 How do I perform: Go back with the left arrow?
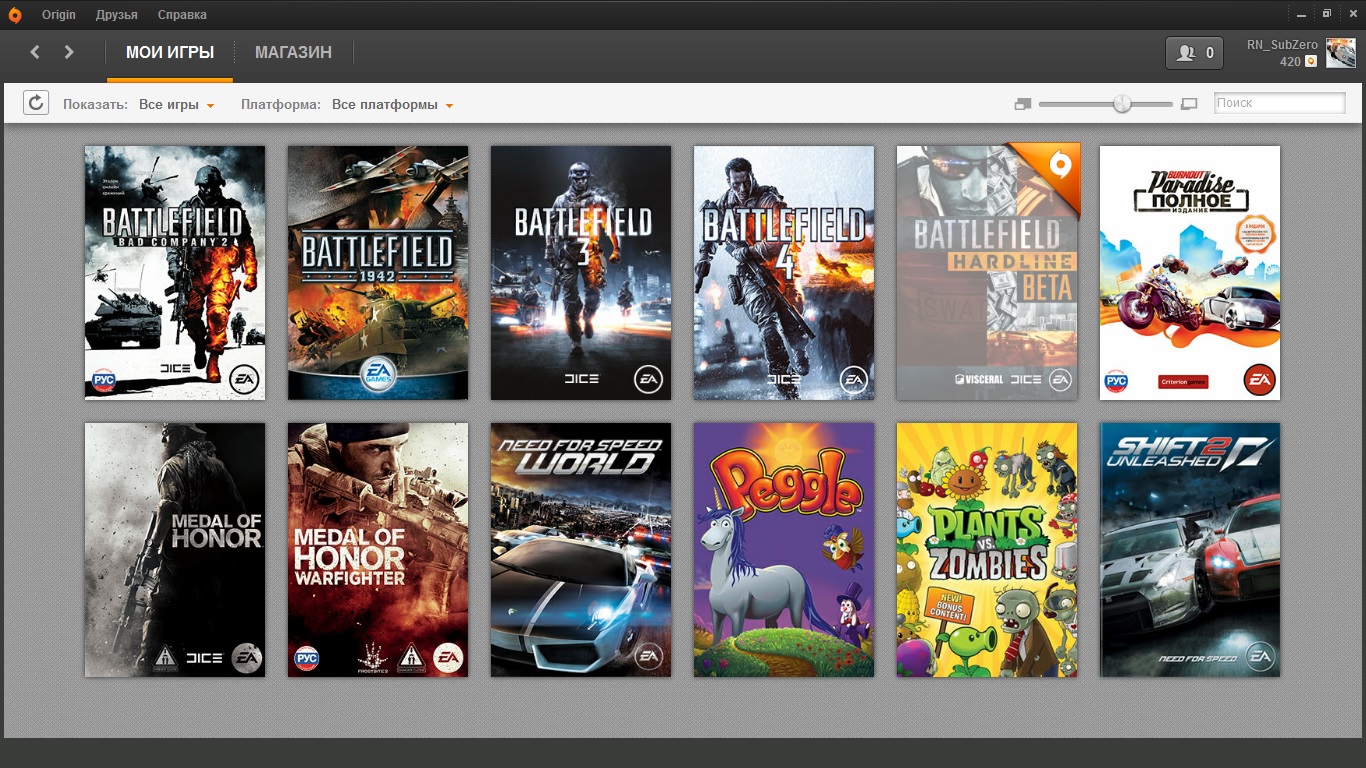click(35, 52)
